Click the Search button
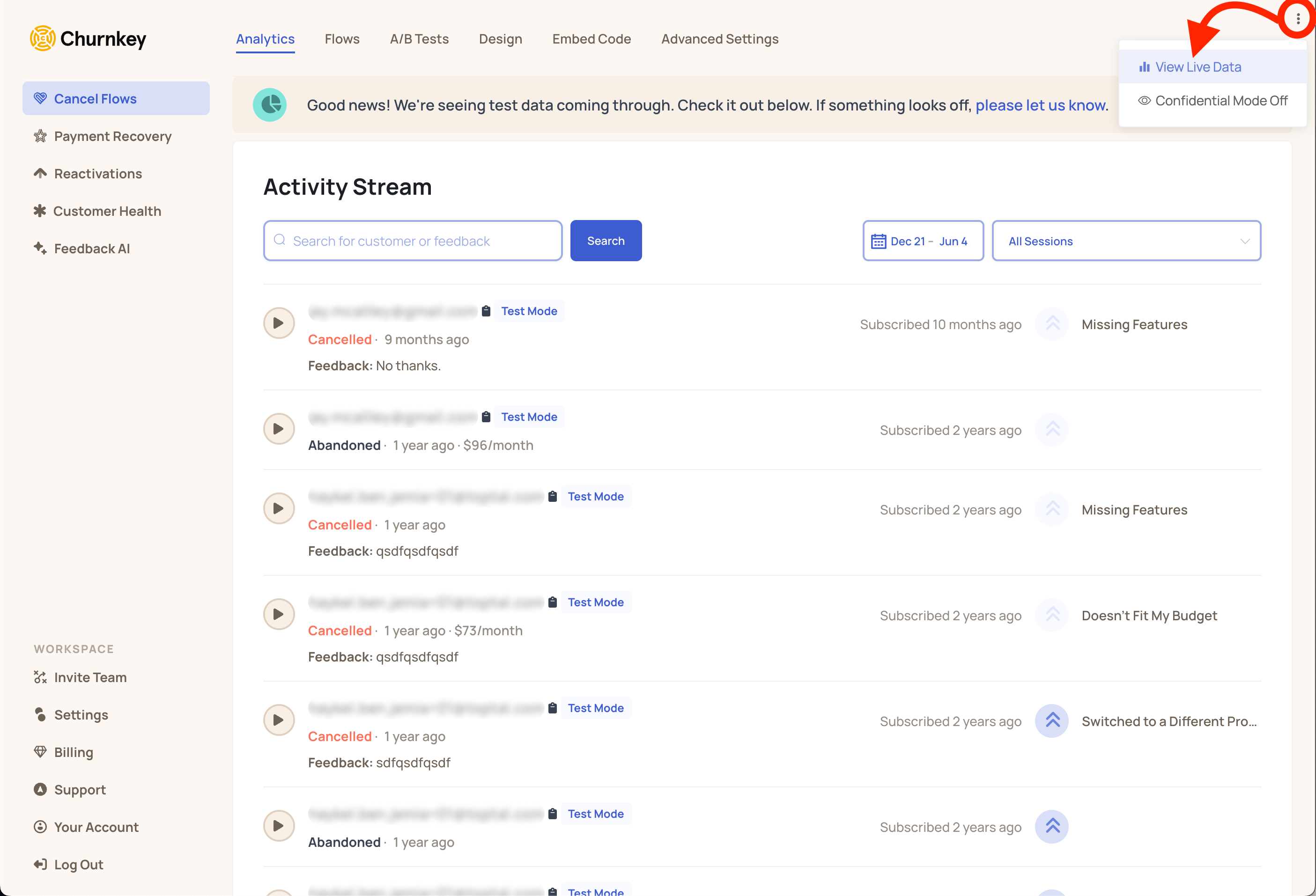 606,240
